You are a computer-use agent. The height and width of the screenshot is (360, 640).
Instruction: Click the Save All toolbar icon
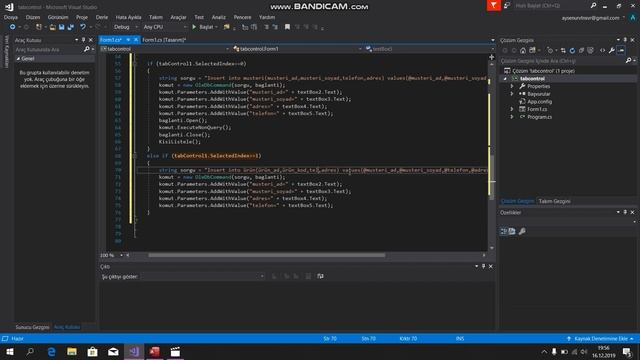click(x=71, y=27)
